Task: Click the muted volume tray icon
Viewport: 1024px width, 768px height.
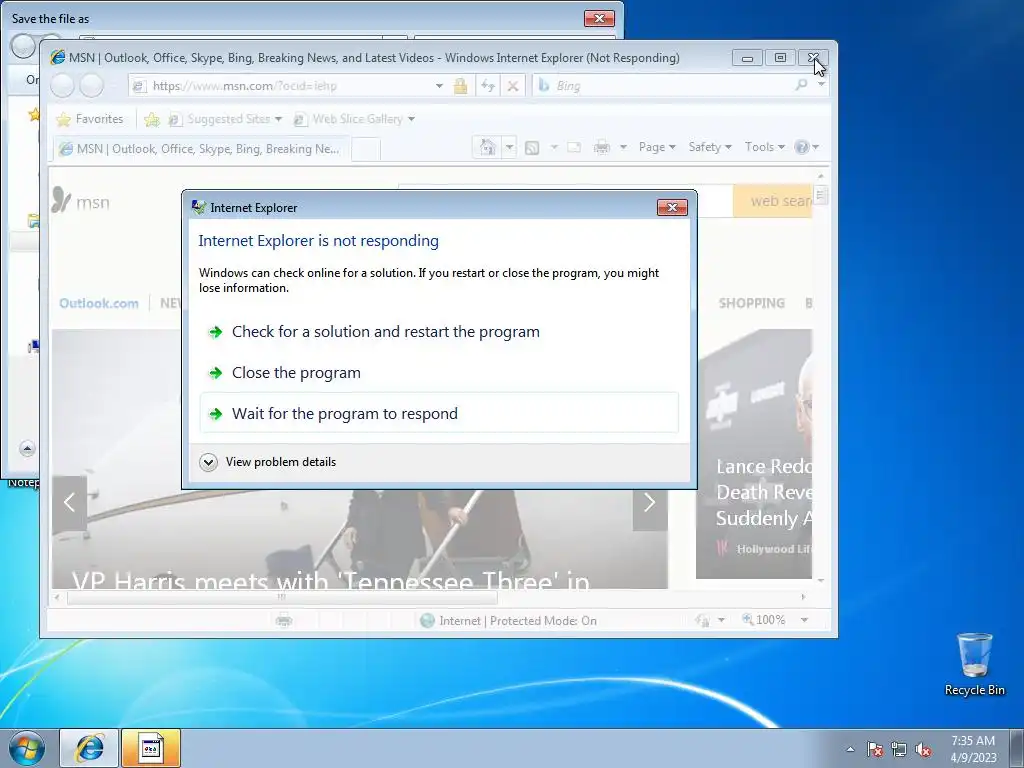Action: pyautogui.click(x=923, y=750)
